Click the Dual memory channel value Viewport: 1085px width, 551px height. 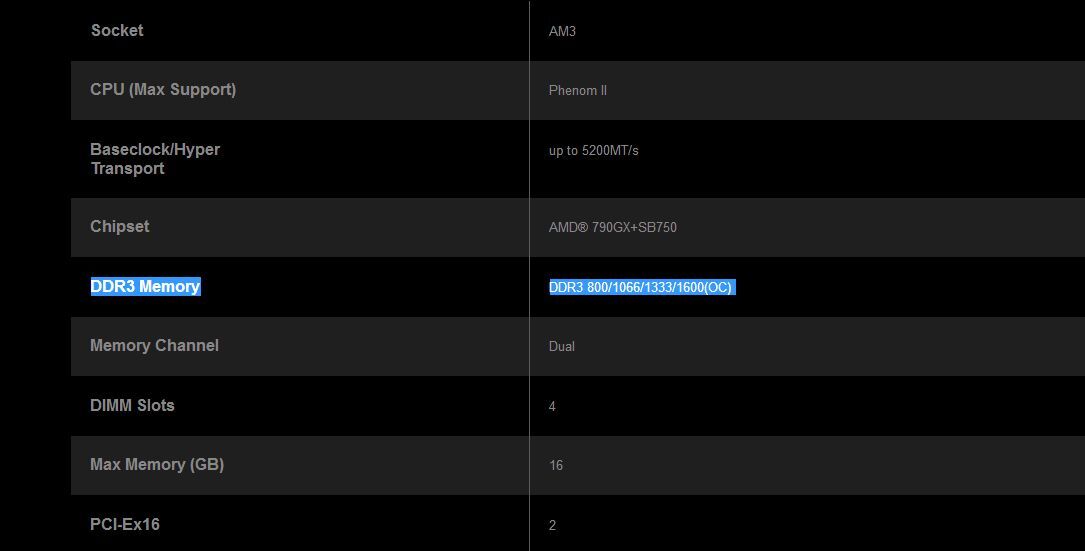click(562, 346)
